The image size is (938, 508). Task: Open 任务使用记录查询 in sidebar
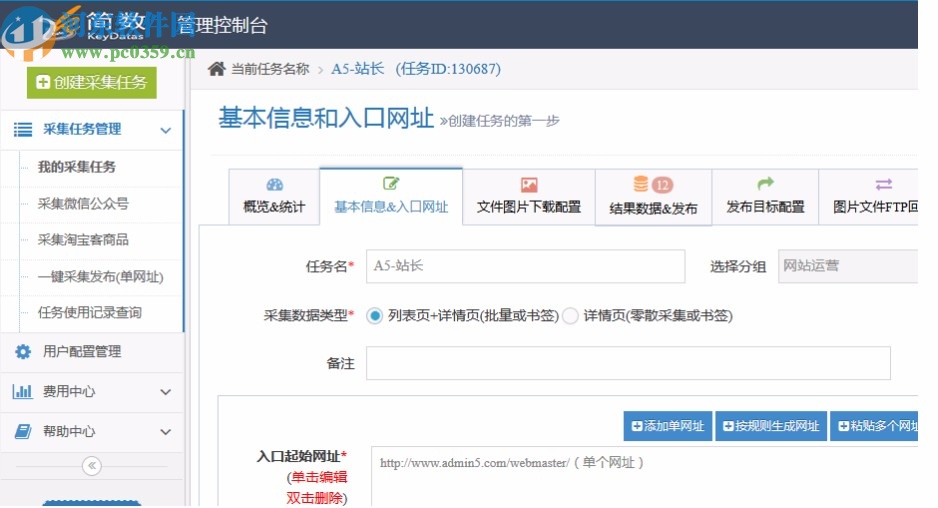tap(90, 312)
